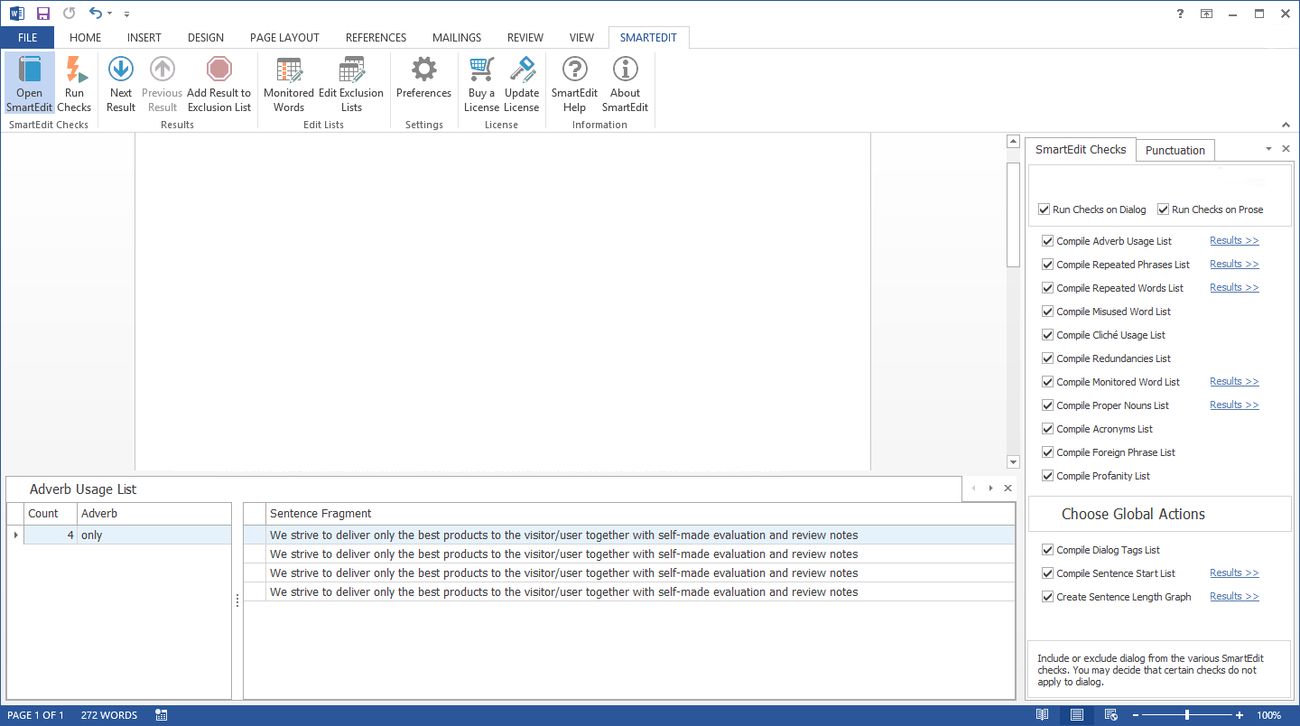The height and width of the screenshot is (726, 1300).
Task: Open the FILE tab
Action: 27,38
